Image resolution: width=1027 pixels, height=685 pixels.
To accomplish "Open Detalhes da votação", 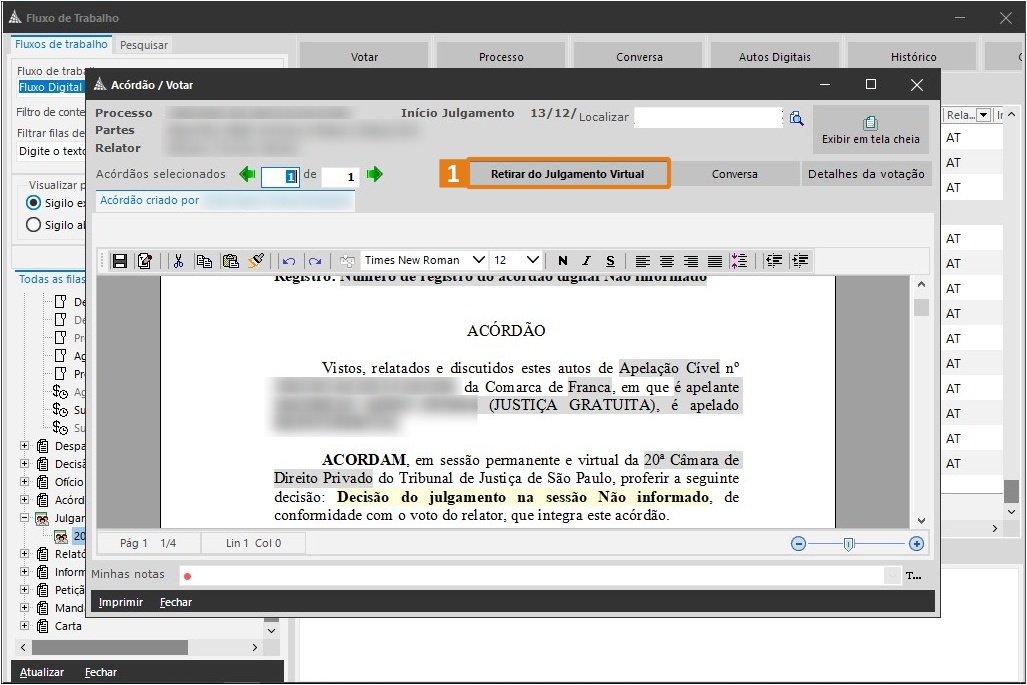I will pyautogui.click(x=866, y=174).
